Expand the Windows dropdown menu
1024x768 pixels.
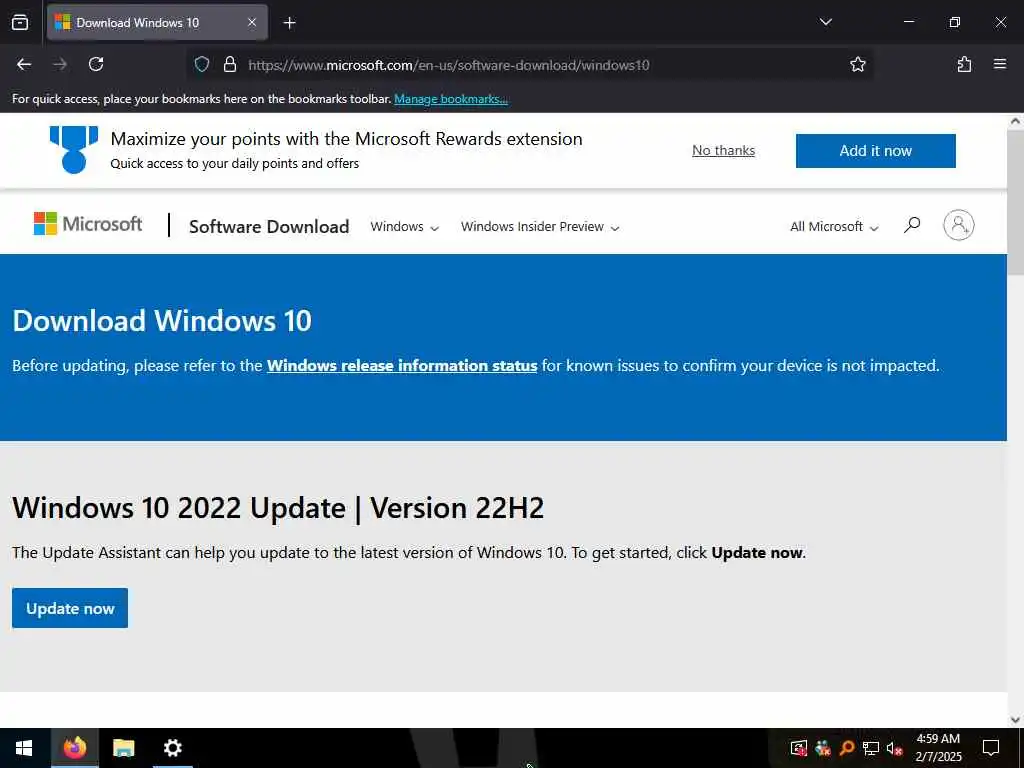(x=404, y=227)
